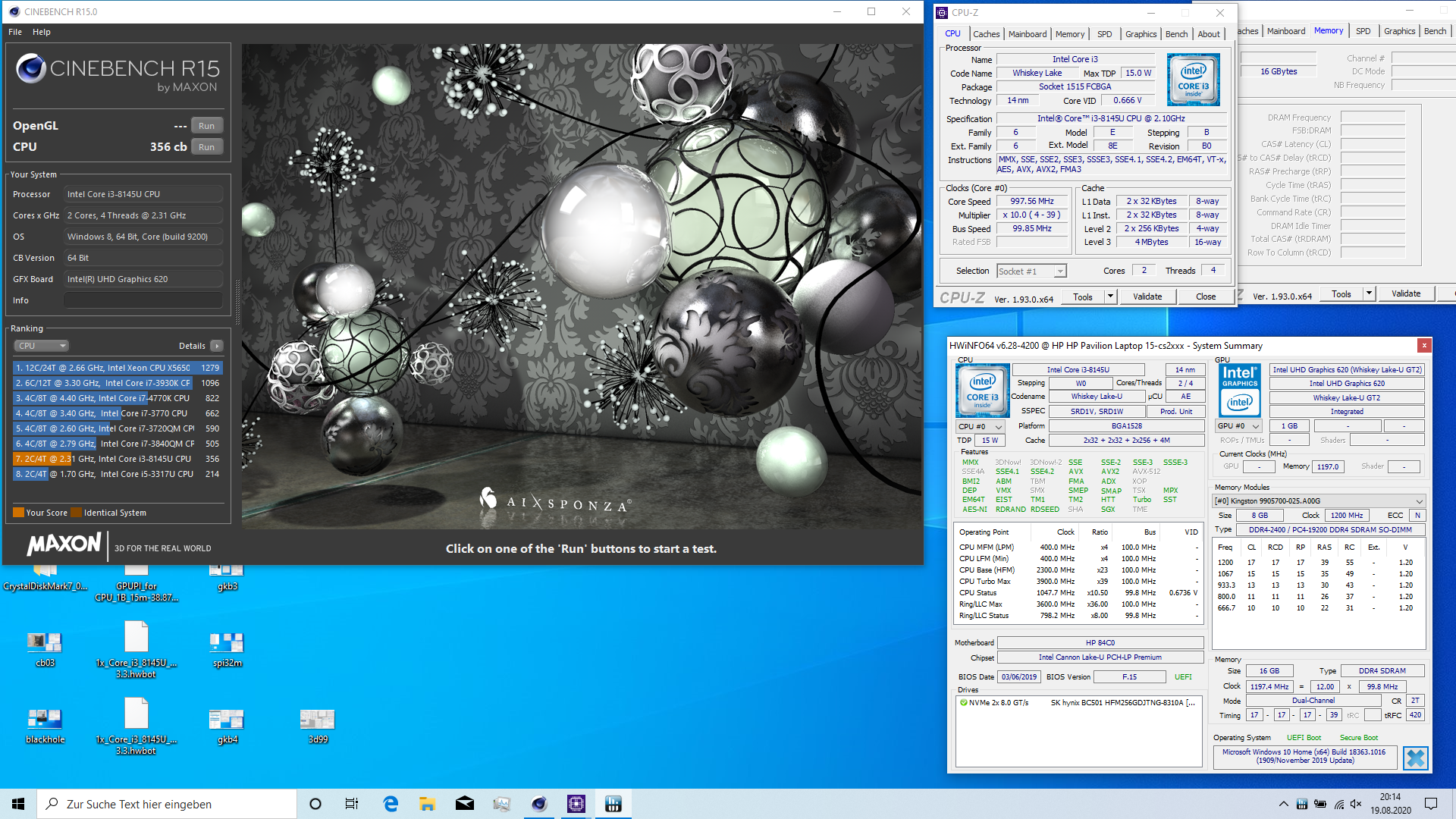1456x819 pixels.
Task: Run the CPU benchmark test
Action: click(x=206, y=147)
